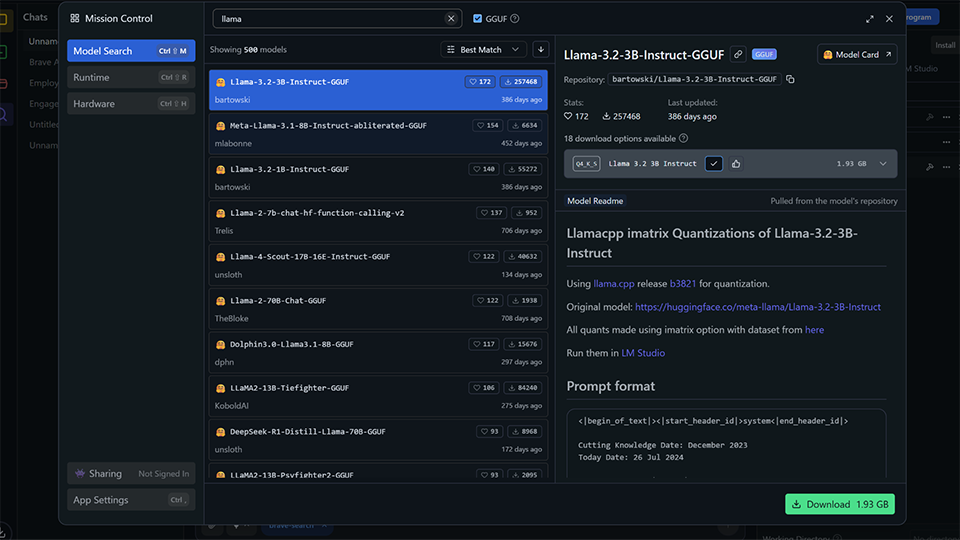Toggle sort direction arrow button
The width and height of the screenshot is (960, 540).
click(541, 50)
